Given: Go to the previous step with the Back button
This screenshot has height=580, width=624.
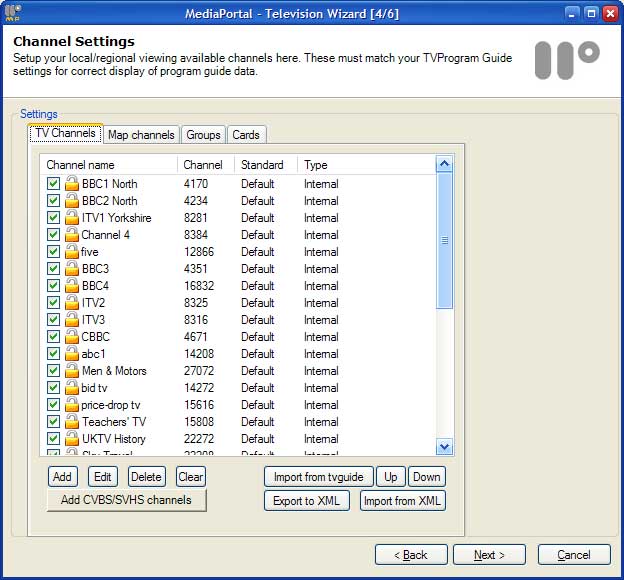Looking at the screenshot, I should pyautogui.click(x=411, y=555).
